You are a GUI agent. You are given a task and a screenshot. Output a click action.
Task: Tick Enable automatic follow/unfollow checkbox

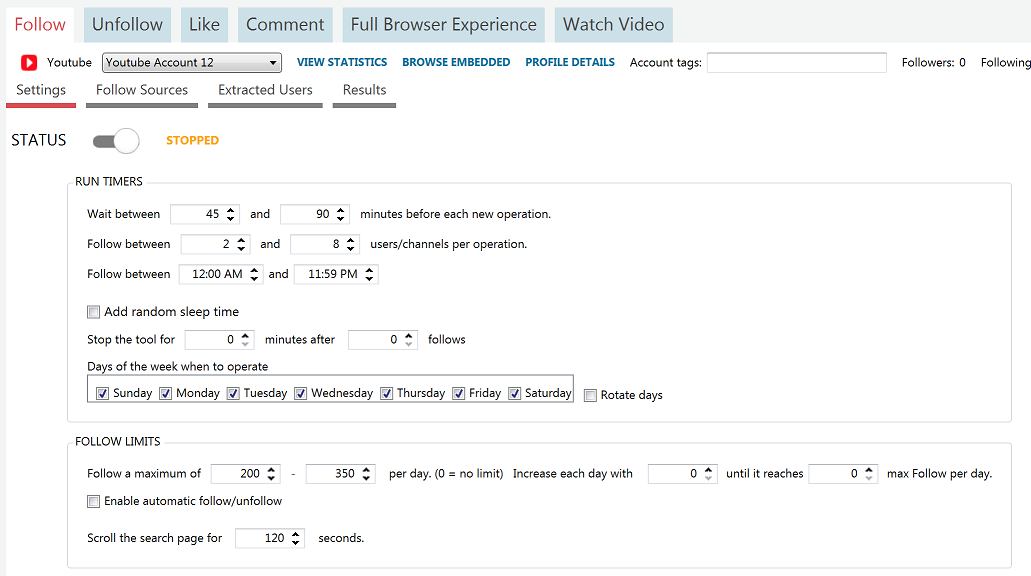pos(94,501)
